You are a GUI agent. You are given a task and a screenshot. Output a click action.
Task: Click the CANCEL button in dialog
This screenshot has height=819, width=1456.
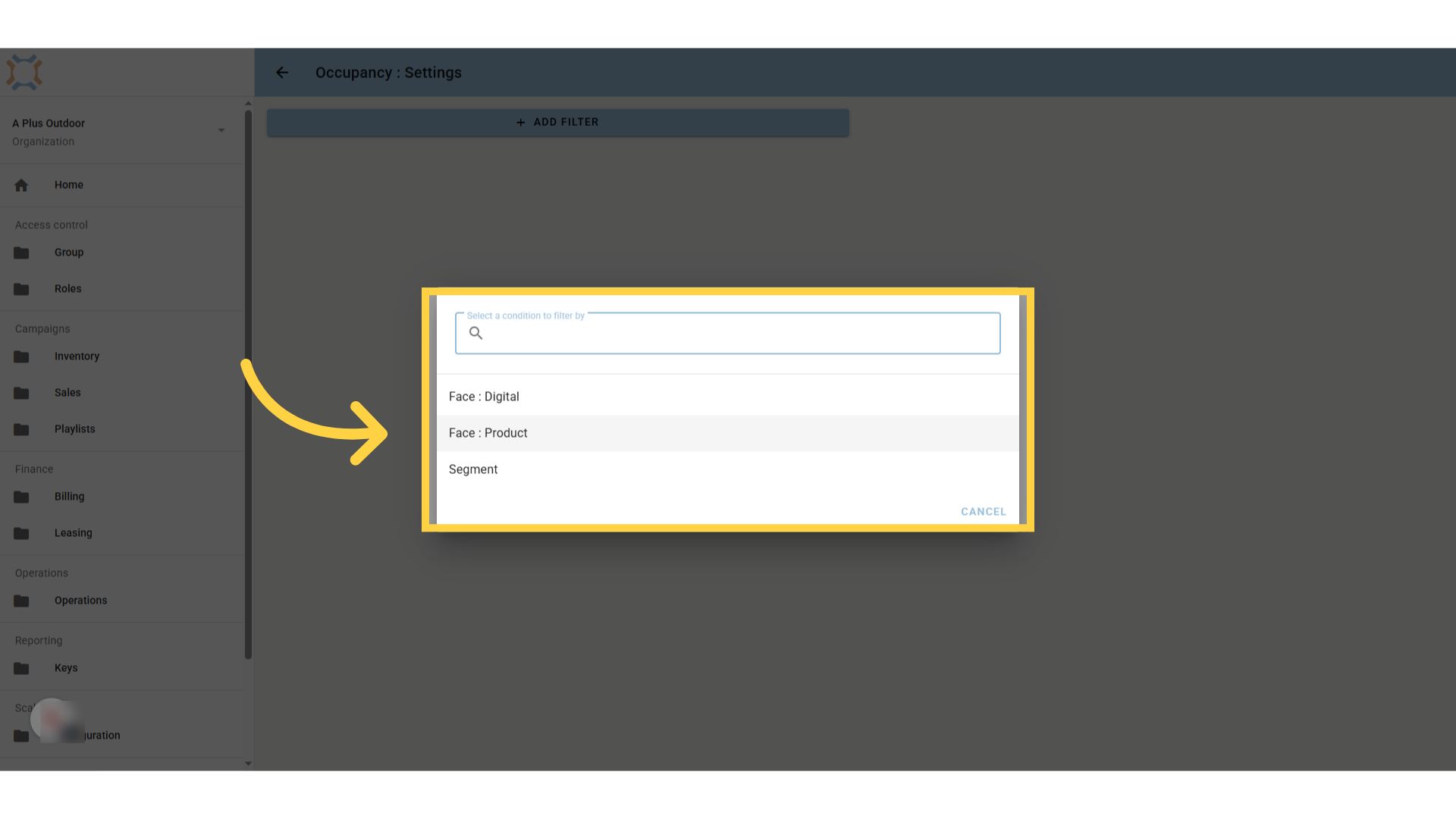(984, 512)
